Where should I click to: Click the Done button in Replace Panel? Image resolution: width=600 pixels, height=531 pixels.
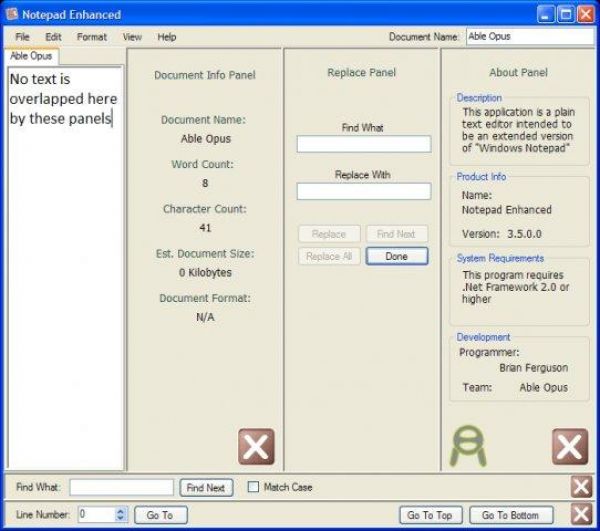tap(397, 256)
